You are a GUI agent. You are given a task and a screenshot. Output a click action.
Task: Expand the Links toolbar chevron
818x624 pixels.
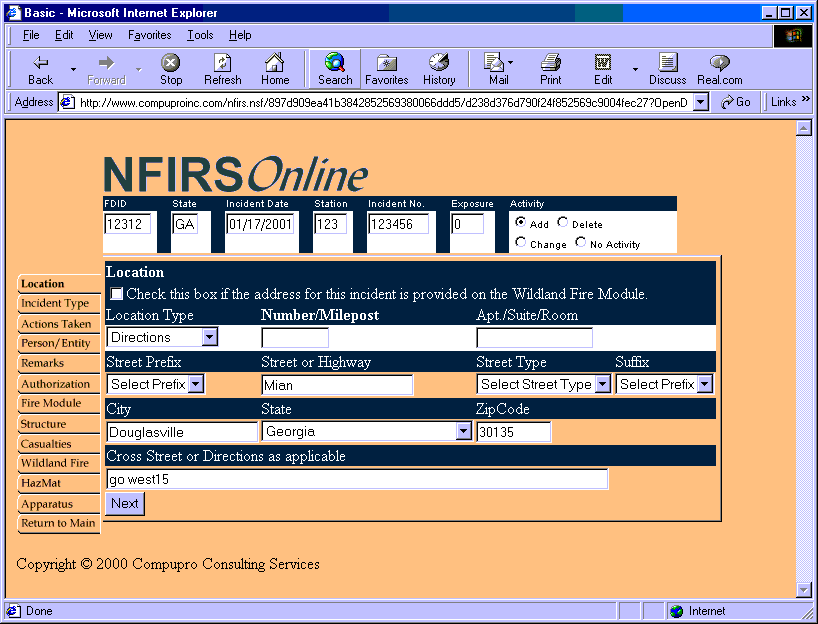(805, 98)
